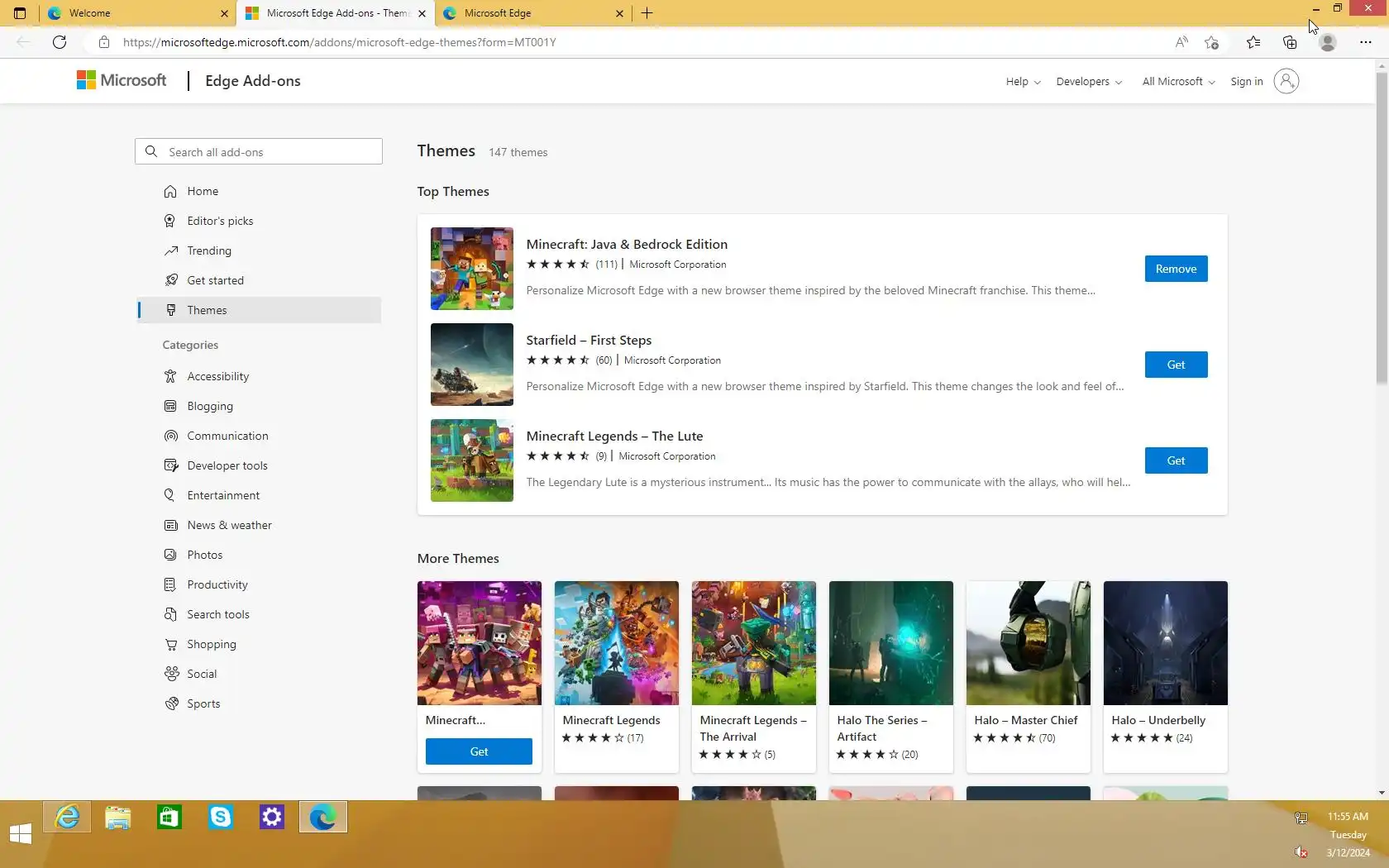Open the Halo – Master Chief thumbnail

1029,643
